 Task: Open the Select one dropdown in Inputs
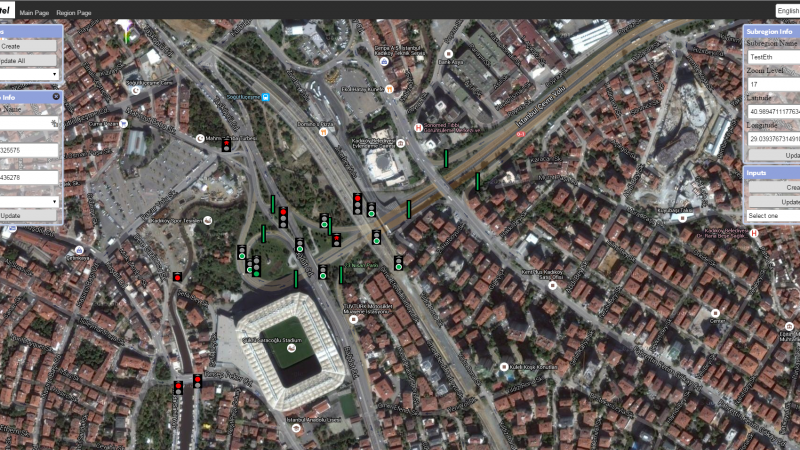point(773,216)
